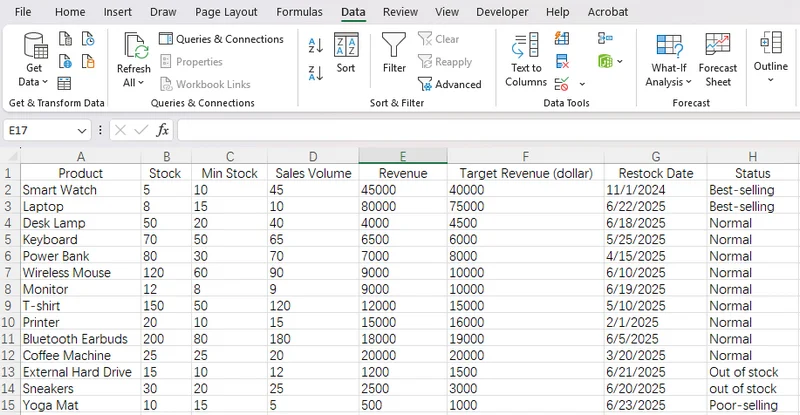The image size is (800, 415).
Task: Switch to the Review tab
Action: point(401,12)
